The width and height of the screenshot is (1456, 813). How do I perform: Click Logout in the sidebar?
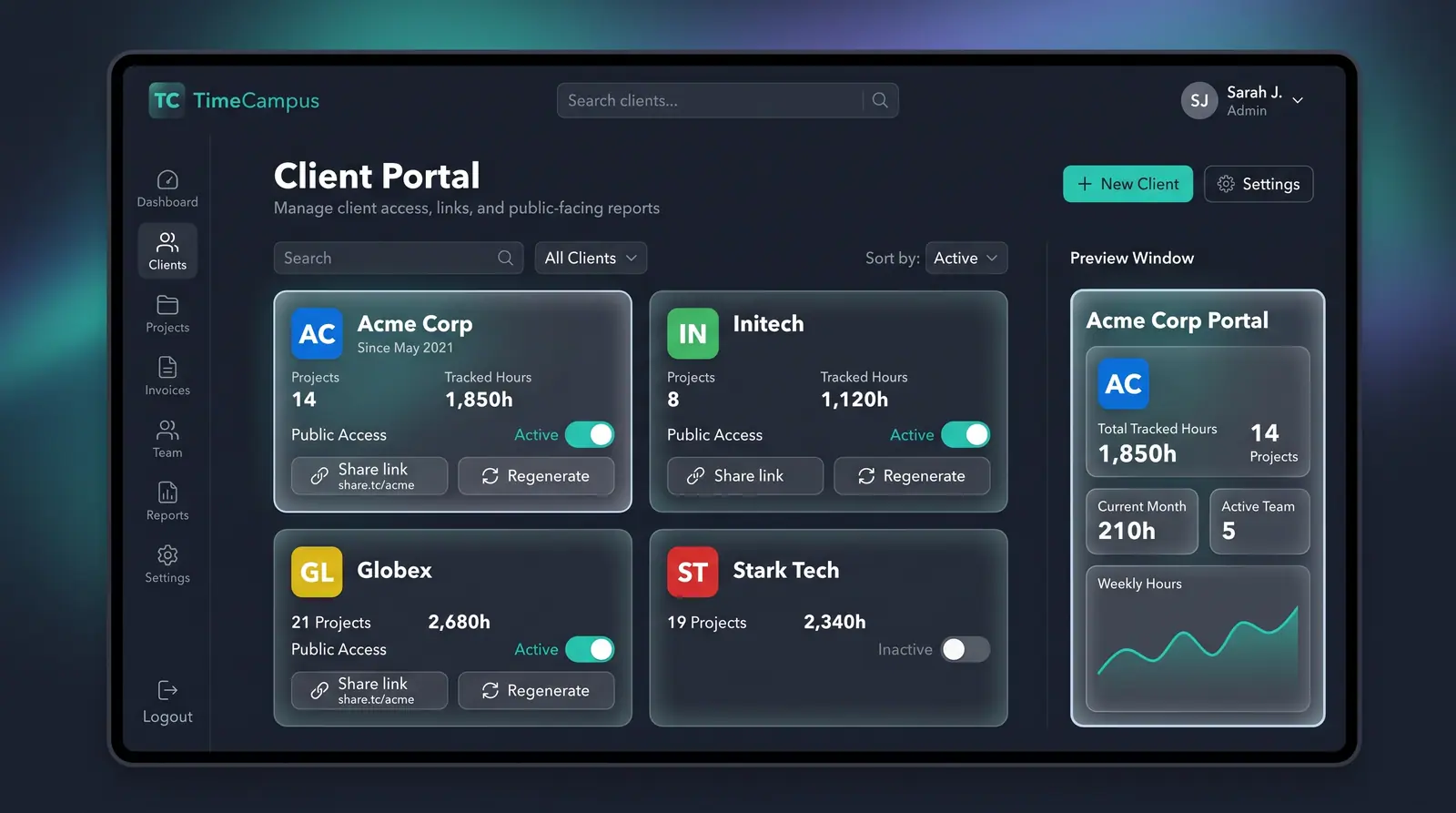(x=167, y=702)
